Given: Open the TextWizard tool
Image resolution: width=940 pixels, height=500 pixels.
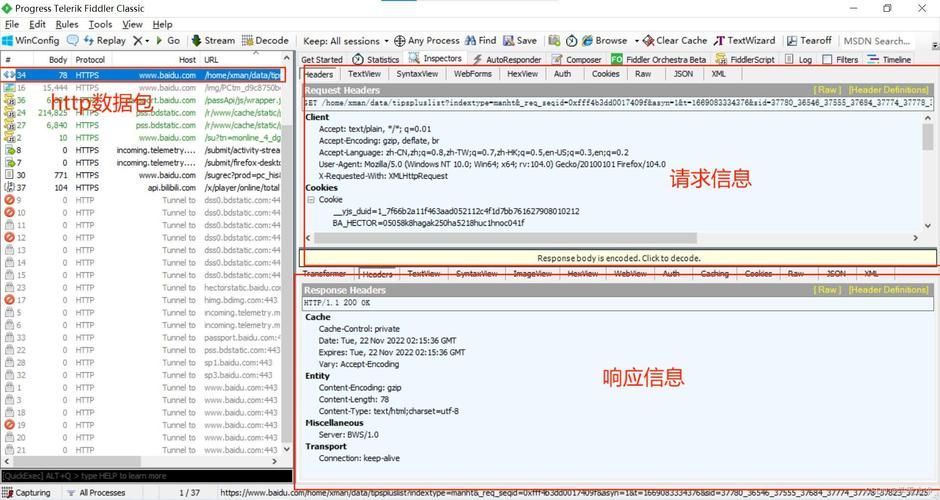Looking at the screenshot, I should tap(744, 41).
